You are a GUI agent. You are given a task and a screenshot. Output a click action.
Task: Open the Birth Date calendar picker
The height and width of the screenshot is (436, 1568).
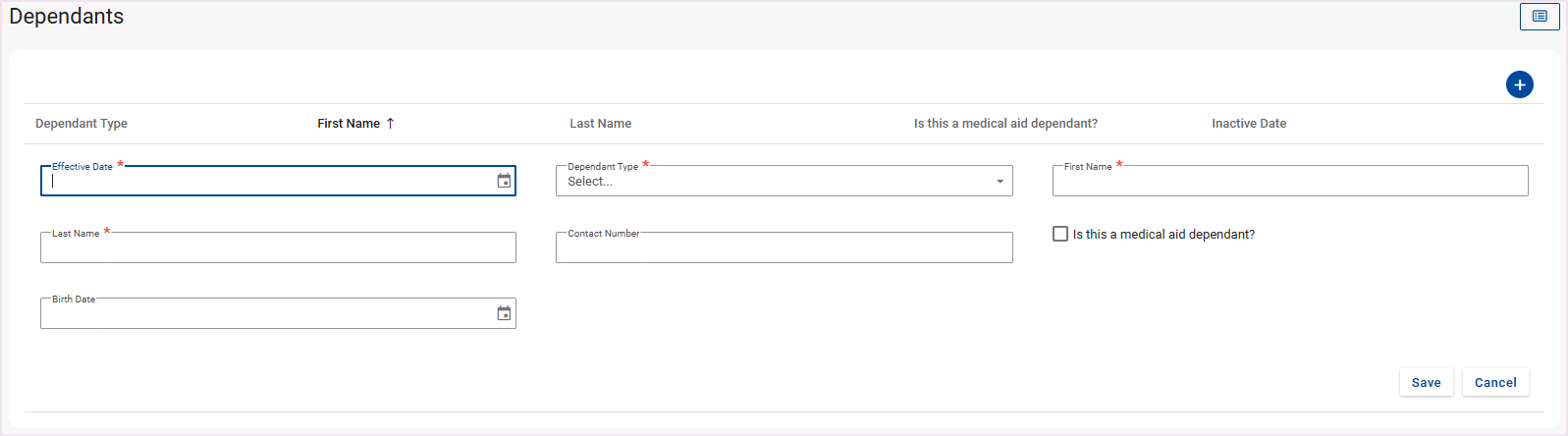pyautogui.click(x=504, y=313)
